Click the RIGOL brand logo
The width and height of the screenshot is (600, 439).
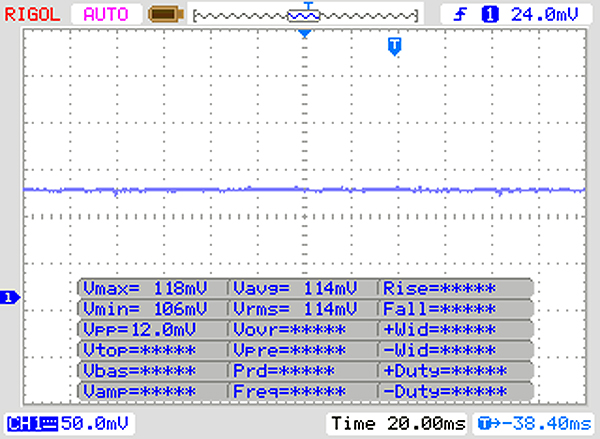coord(32,15)
